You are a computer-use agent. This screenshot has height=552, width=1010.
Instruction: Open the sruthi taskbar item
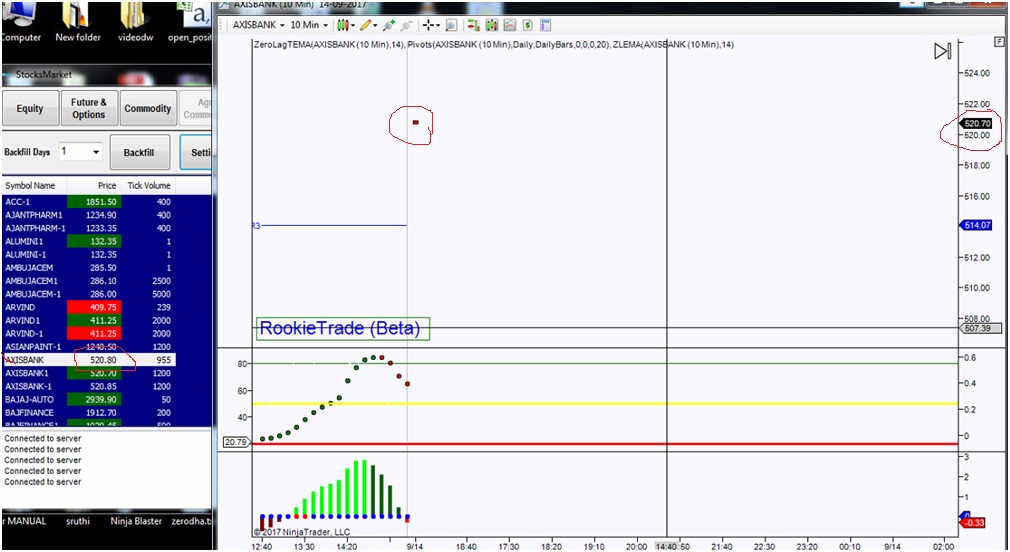[x=78, y=521]
